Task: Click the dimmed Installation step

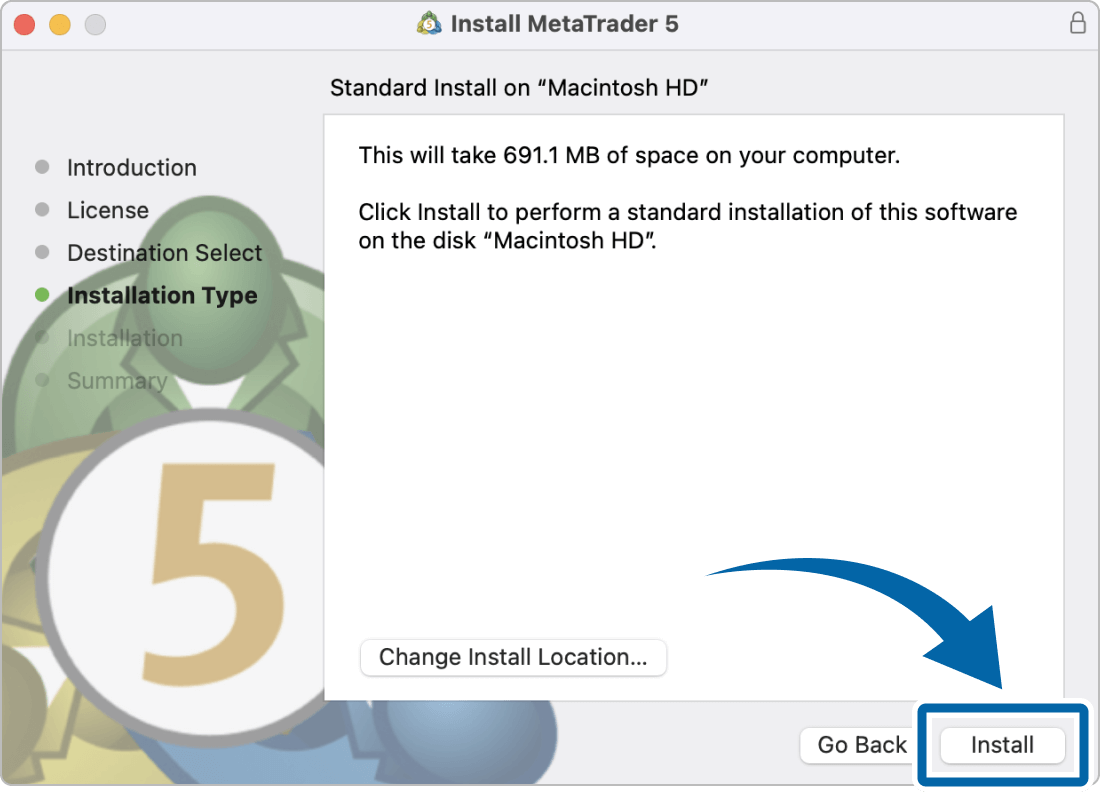Action: click(125, 338)
